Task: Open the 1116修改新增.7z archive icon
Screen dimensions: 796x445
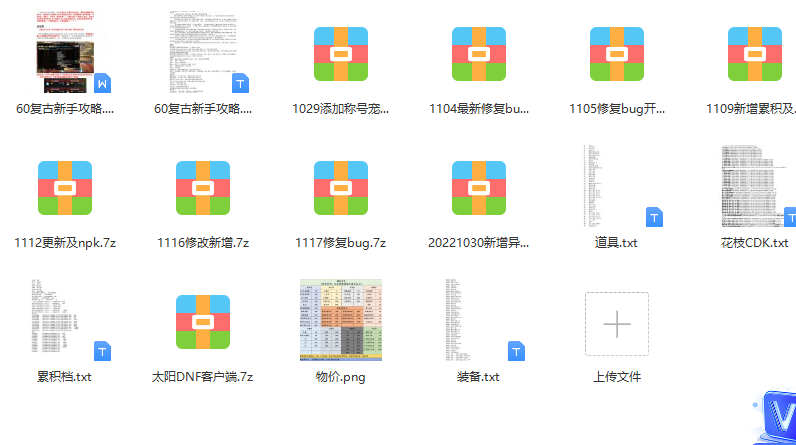Action: [x=203, y=188]
